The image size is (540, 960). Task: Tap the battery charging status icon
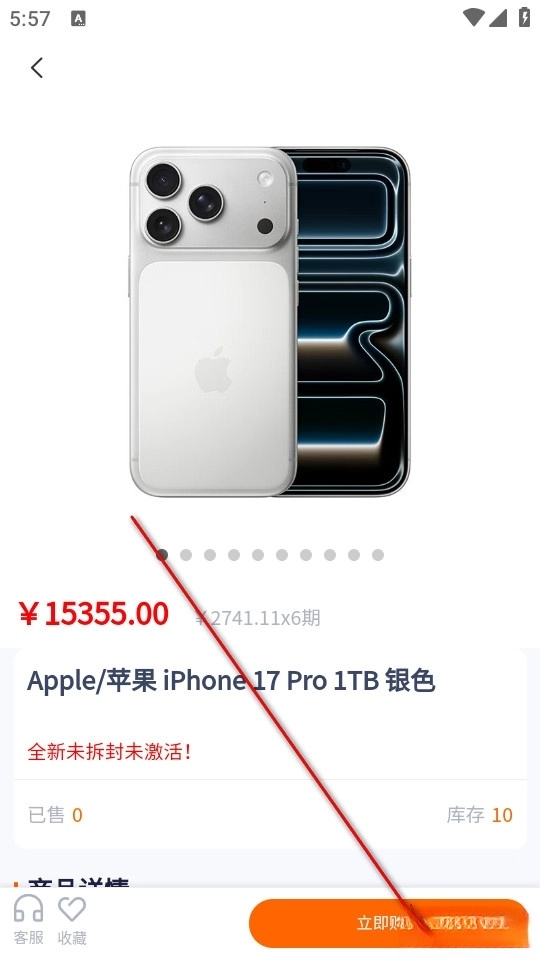[x=525, y=17]
